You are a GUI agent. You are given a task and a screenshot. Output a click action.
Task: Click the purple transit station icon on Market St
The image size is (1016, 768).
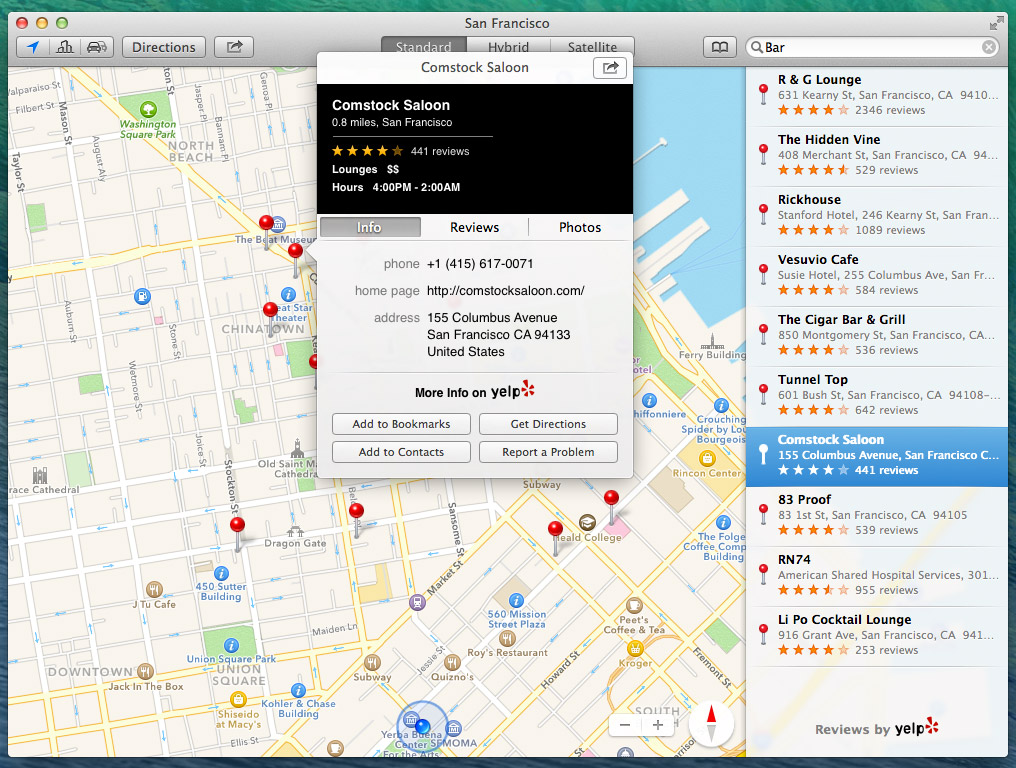[417, 603]
